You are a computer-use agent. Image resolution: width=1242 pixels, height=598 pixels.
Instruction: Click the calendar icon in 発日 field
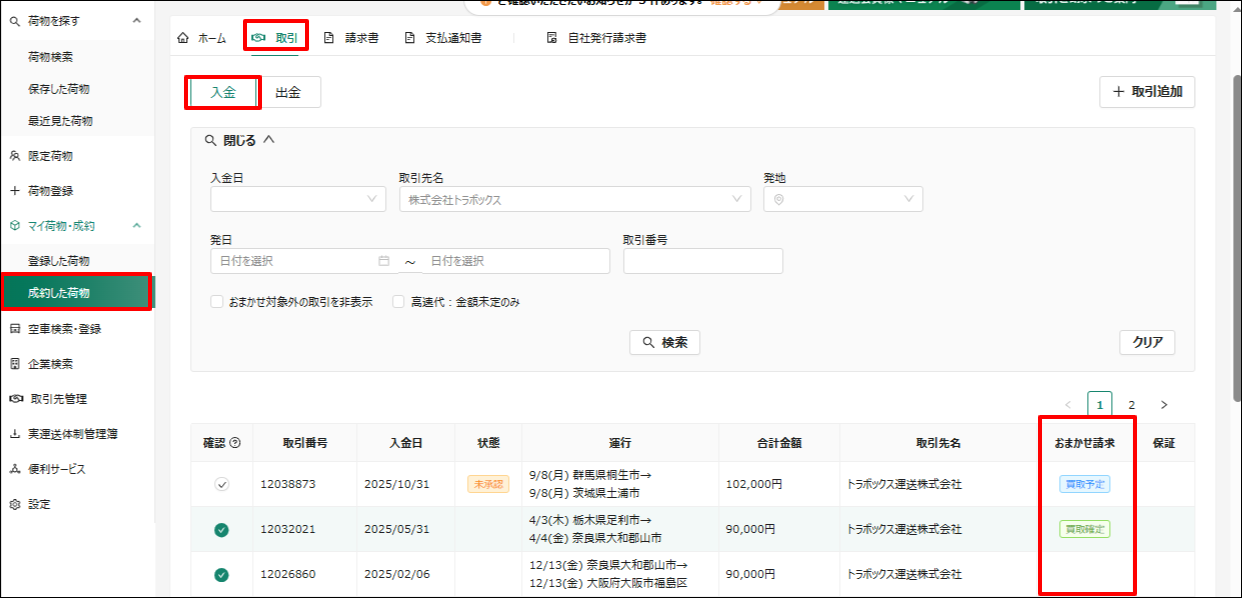point(384,261)
